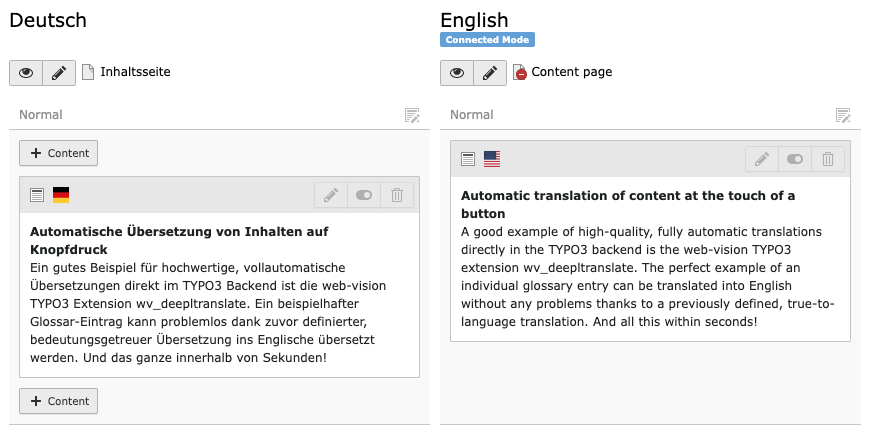
Task: Edit the Normal column in English
Action: click(x=843, y=116)
